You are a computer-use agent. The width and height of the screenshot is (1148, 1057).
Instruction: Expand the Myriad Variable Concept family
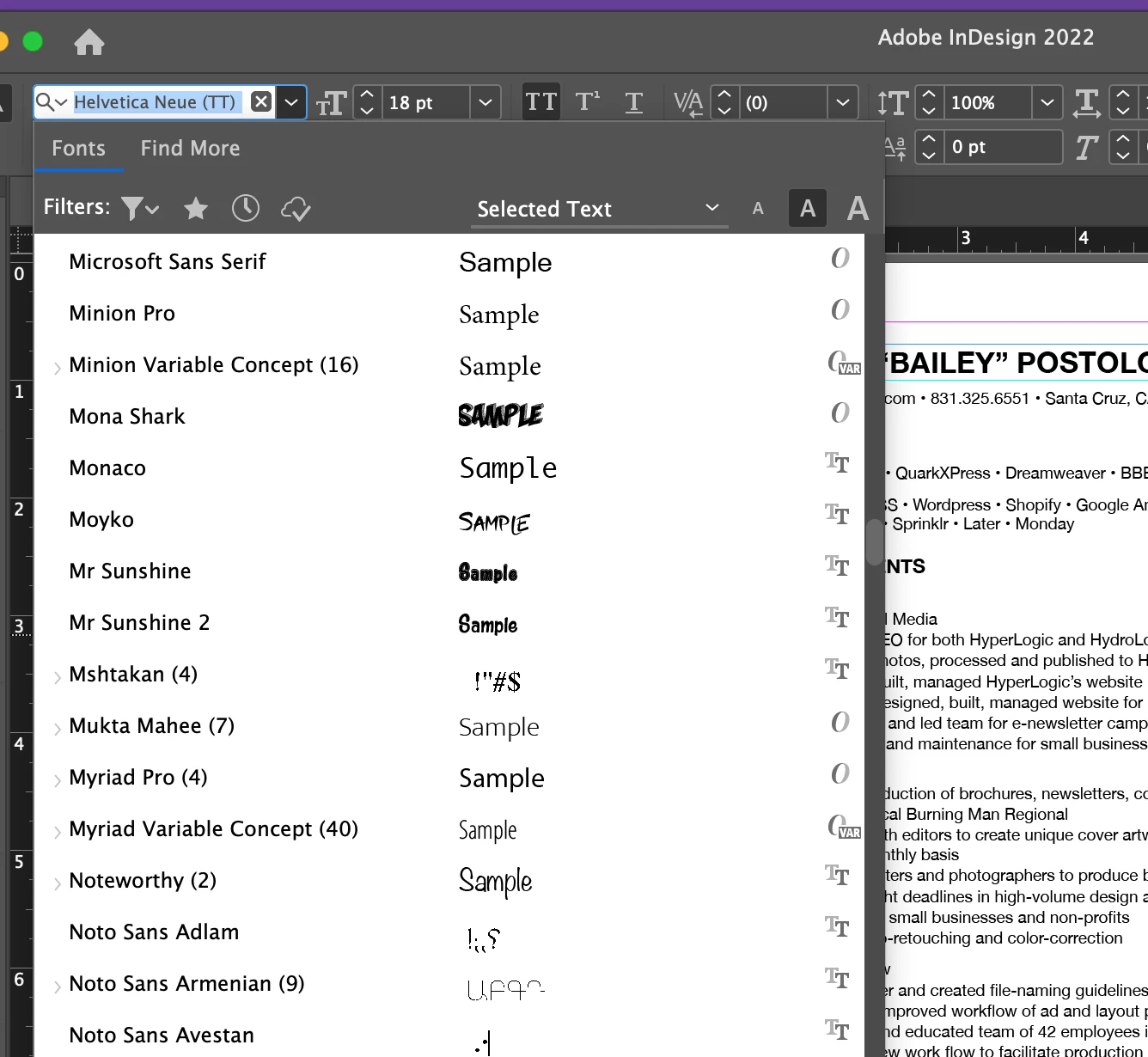57,832
